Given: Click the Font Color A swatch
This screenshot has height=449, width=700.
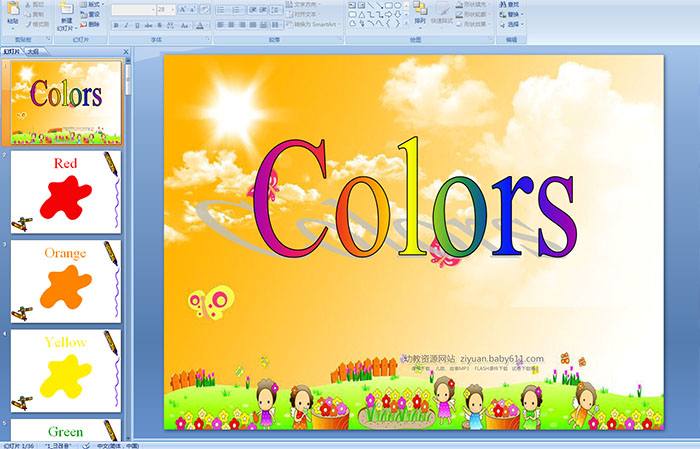Looking at the screenshot, I should tap(200, 25).
